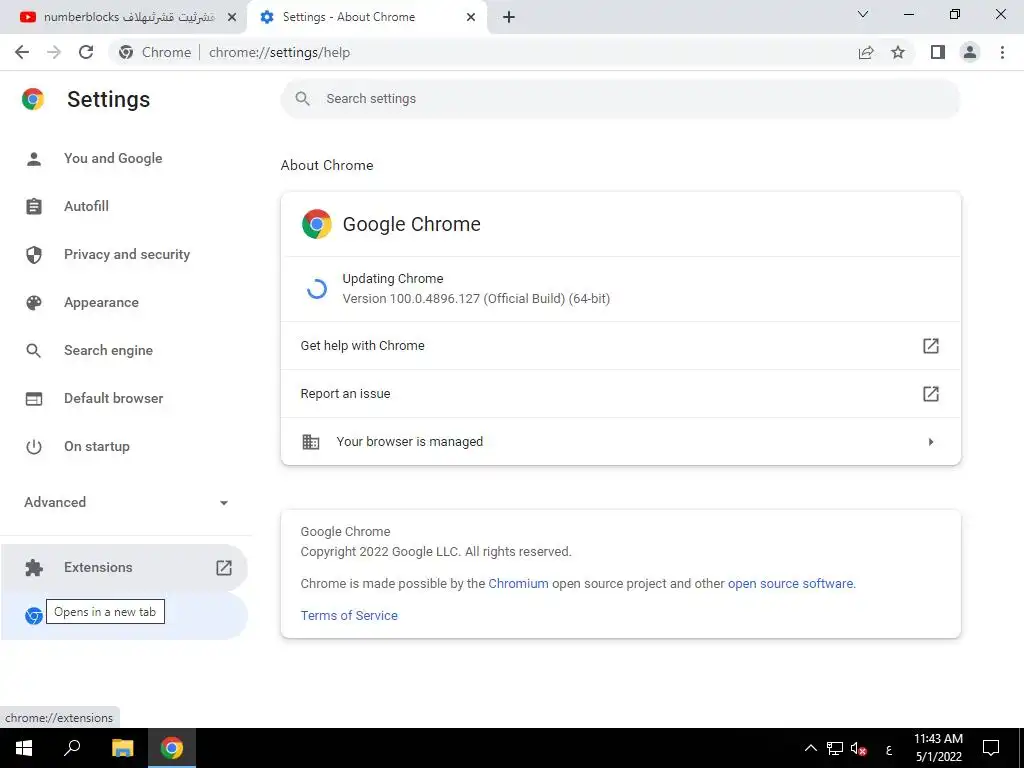
Task: Click the managed browser building icon
Action: click(x=311, y=441)
